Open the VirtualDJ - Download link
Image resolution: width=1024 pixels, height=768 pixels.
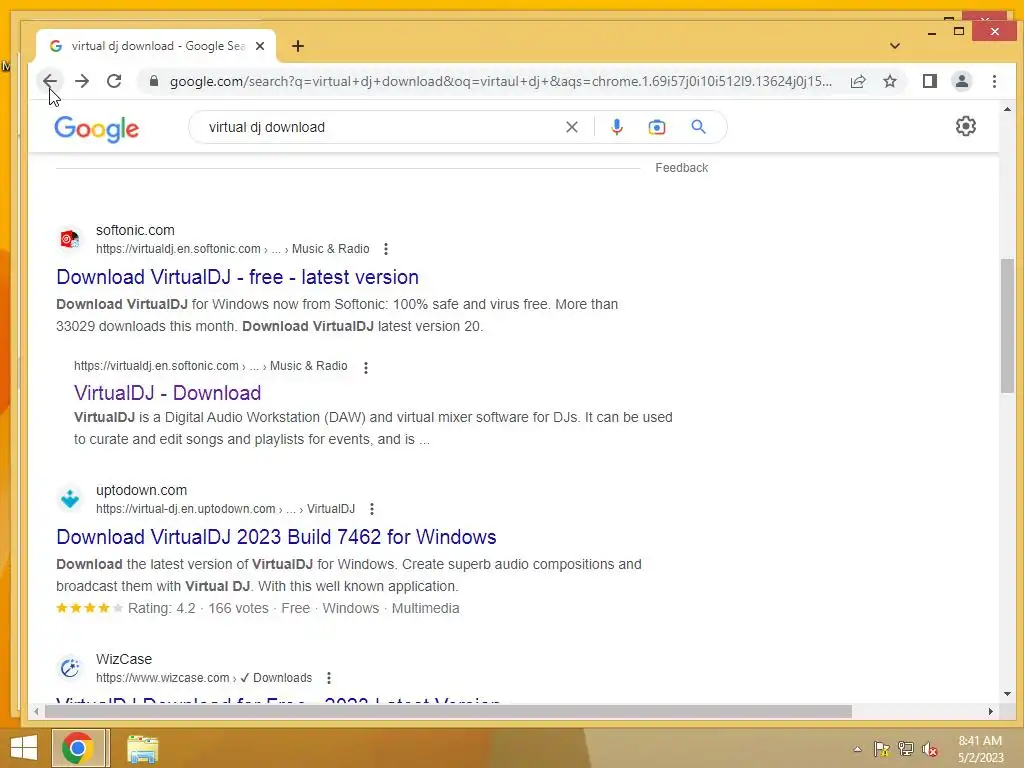(168, 392)
